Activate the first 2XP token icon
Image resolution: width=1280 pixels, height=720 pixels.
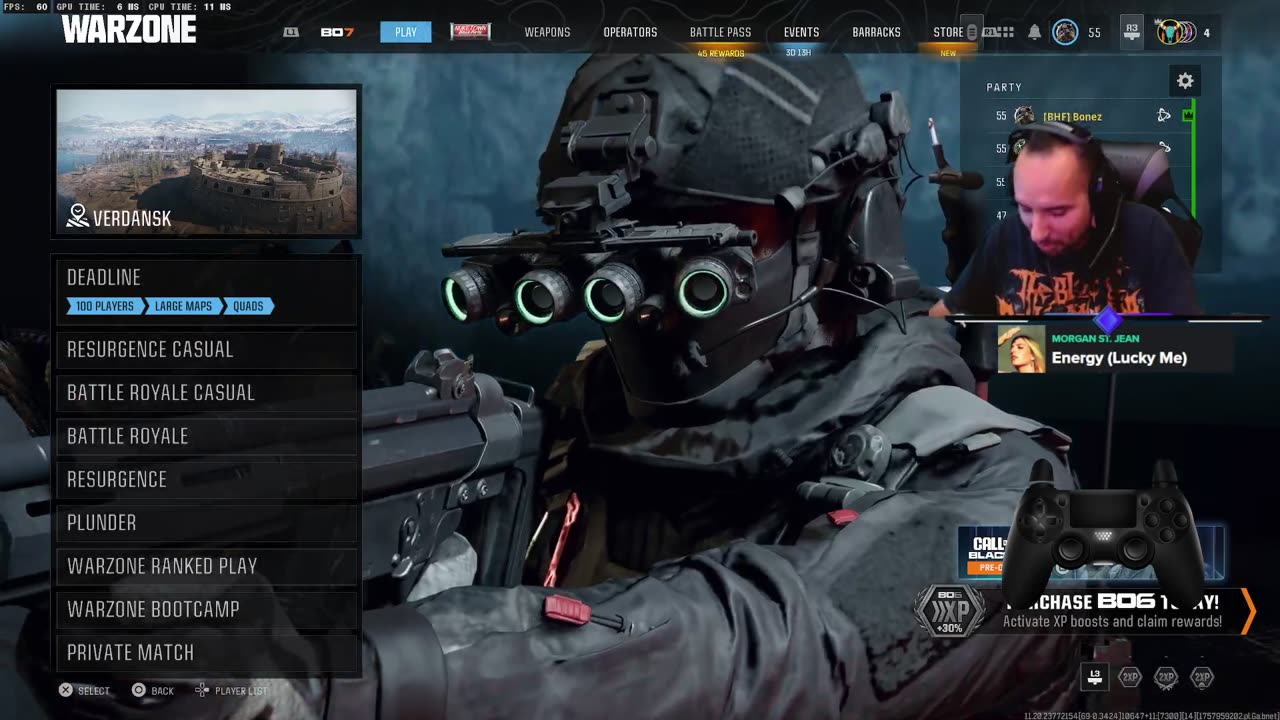pos(1130,677)
